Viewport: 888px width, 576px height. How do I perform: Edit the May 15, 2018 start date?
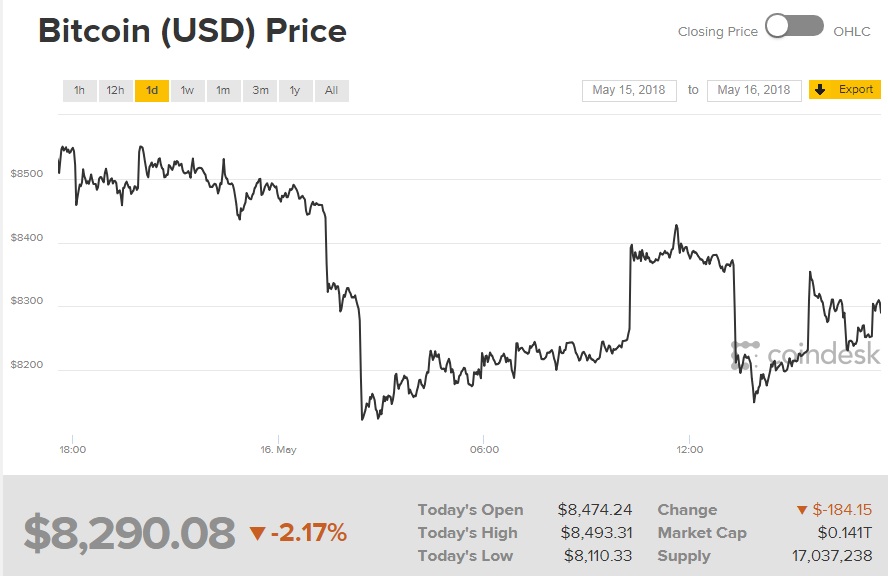coord(629,90)
